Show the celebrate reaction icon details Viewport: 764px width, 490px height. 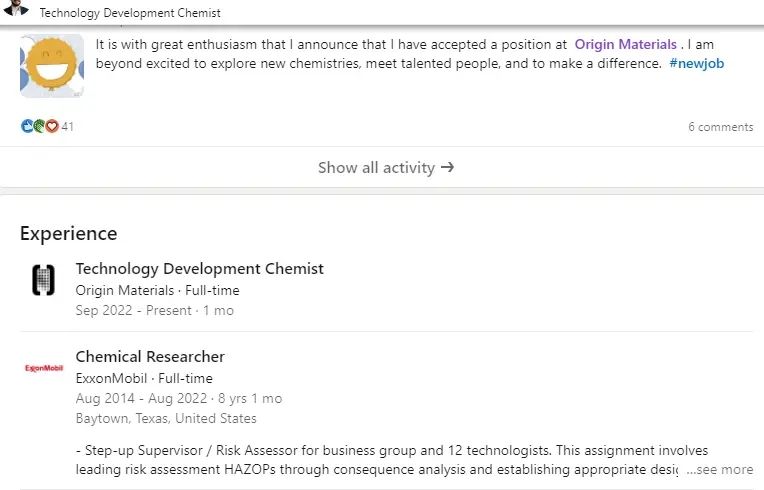[39, 127]
